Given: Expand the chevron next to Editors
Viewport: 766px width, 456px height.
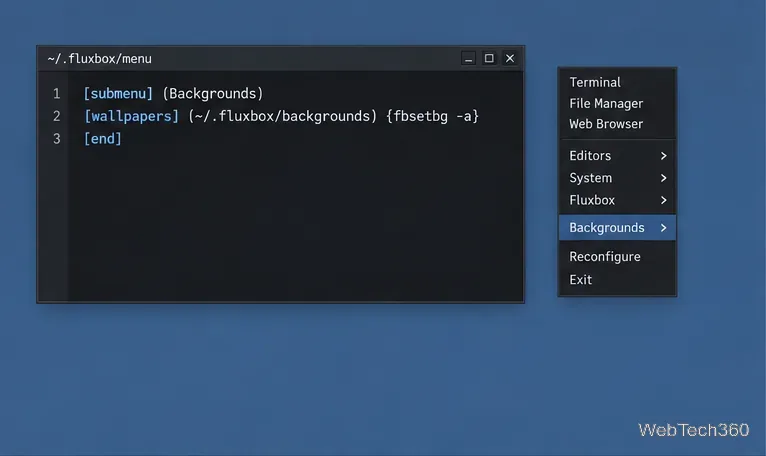Looking at the screenshot, I should (x=663, y=155).
